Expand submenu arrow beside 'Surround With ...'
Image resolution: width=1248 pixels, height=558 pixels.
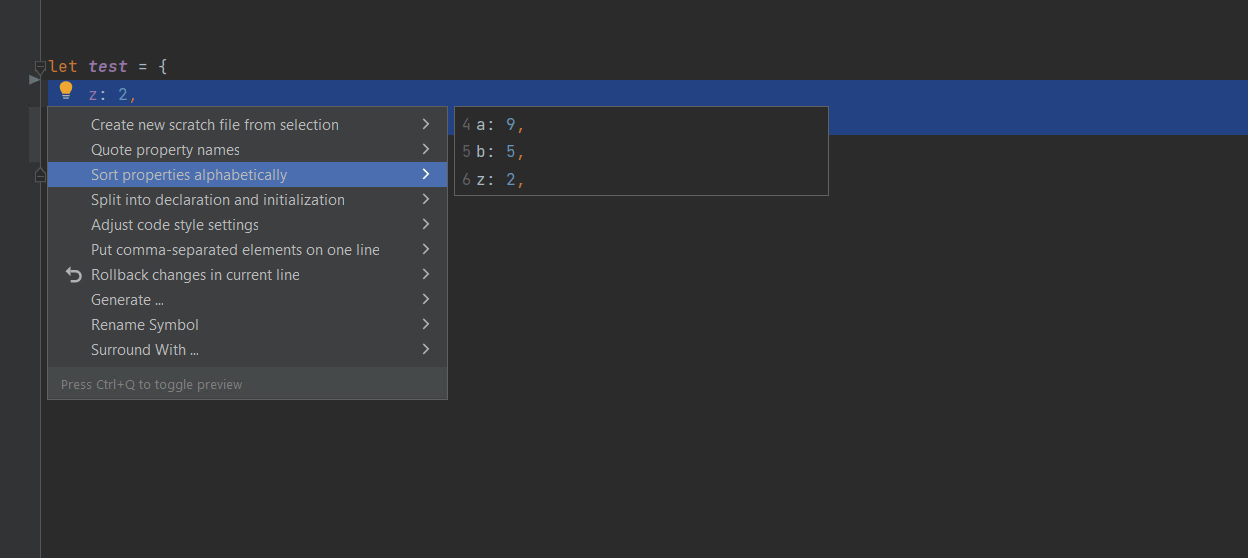[x=426, y=349]
